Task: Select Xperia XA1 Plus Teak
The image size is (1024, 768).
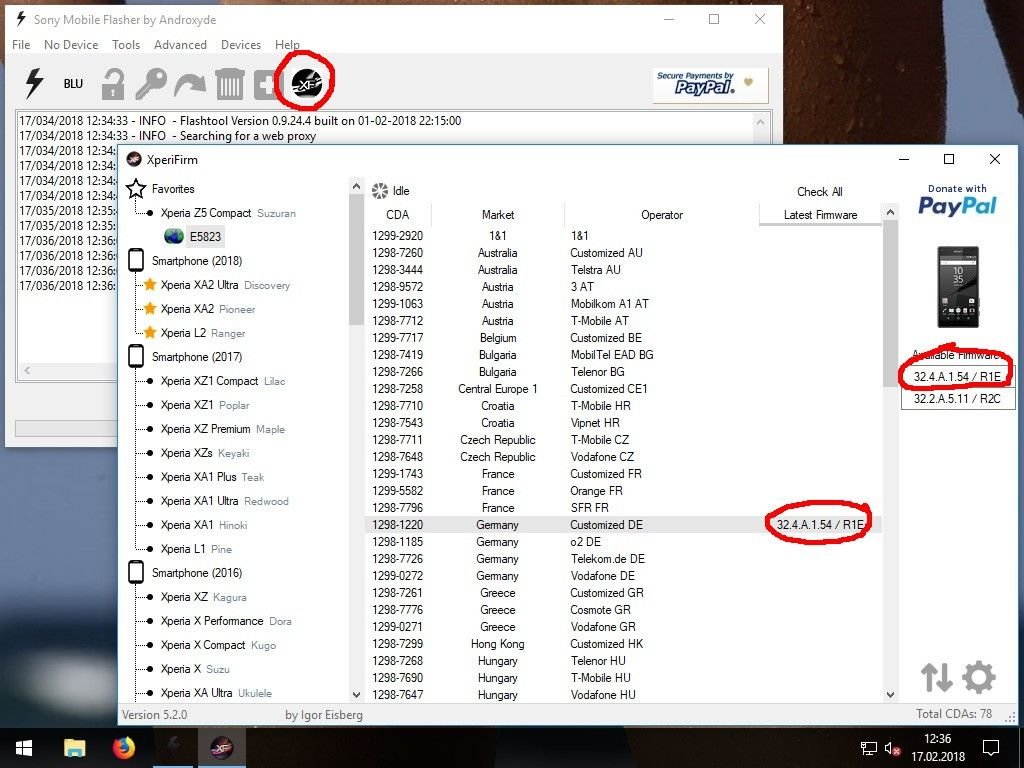Action: point(212,477)
